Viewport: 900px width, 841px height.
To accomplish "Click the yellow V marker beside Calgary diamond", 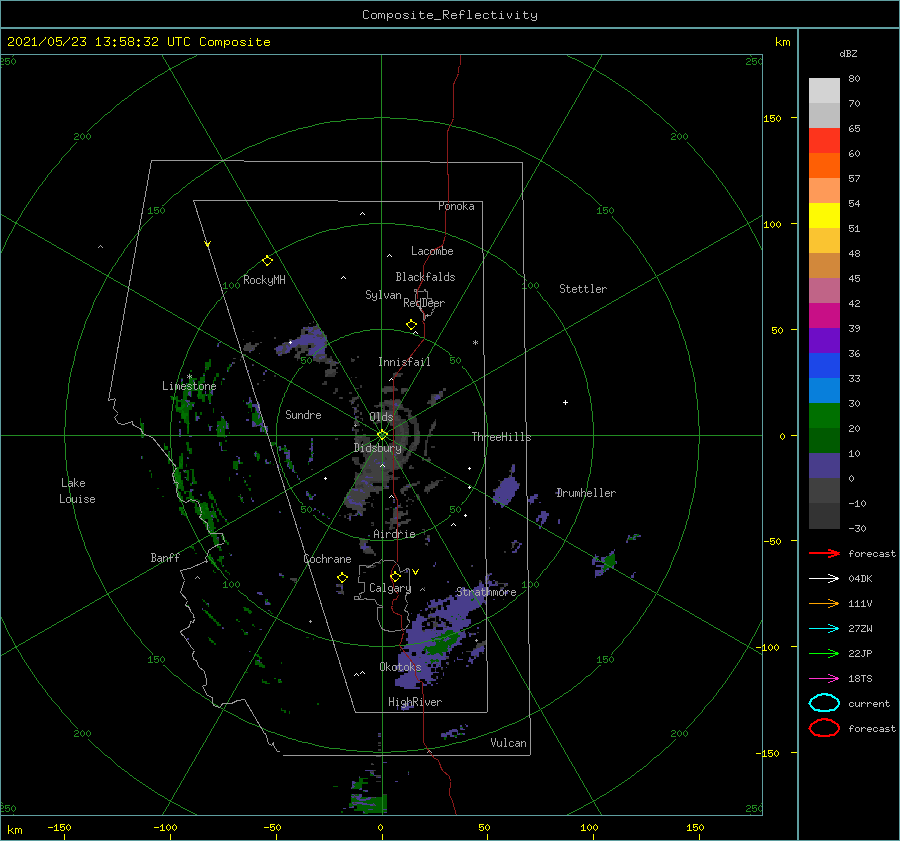I will [x=415, y=572].
